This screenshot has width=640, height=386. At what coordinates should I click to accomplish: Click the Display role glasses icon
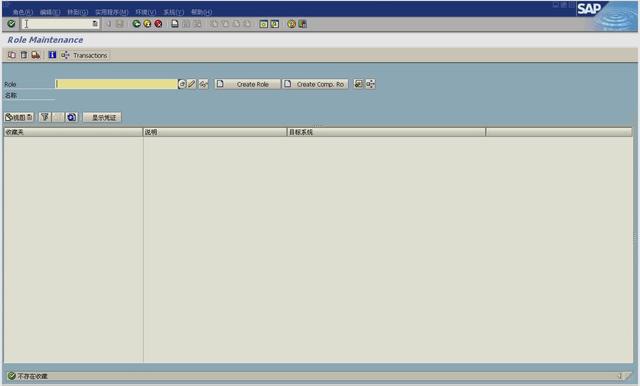tap(203, 84)
